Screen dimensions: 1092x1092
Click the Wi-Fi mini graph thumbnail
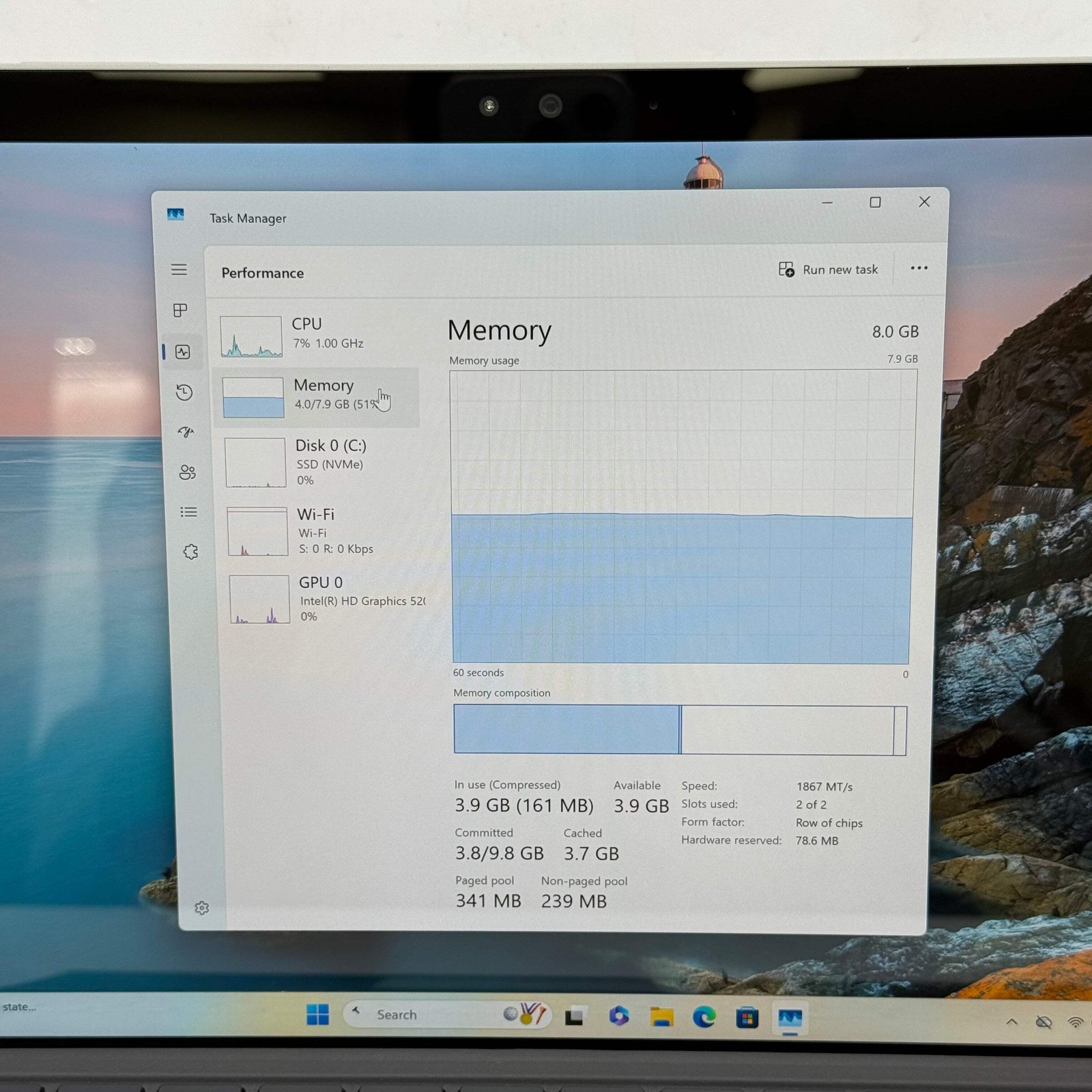pos(257,532)
